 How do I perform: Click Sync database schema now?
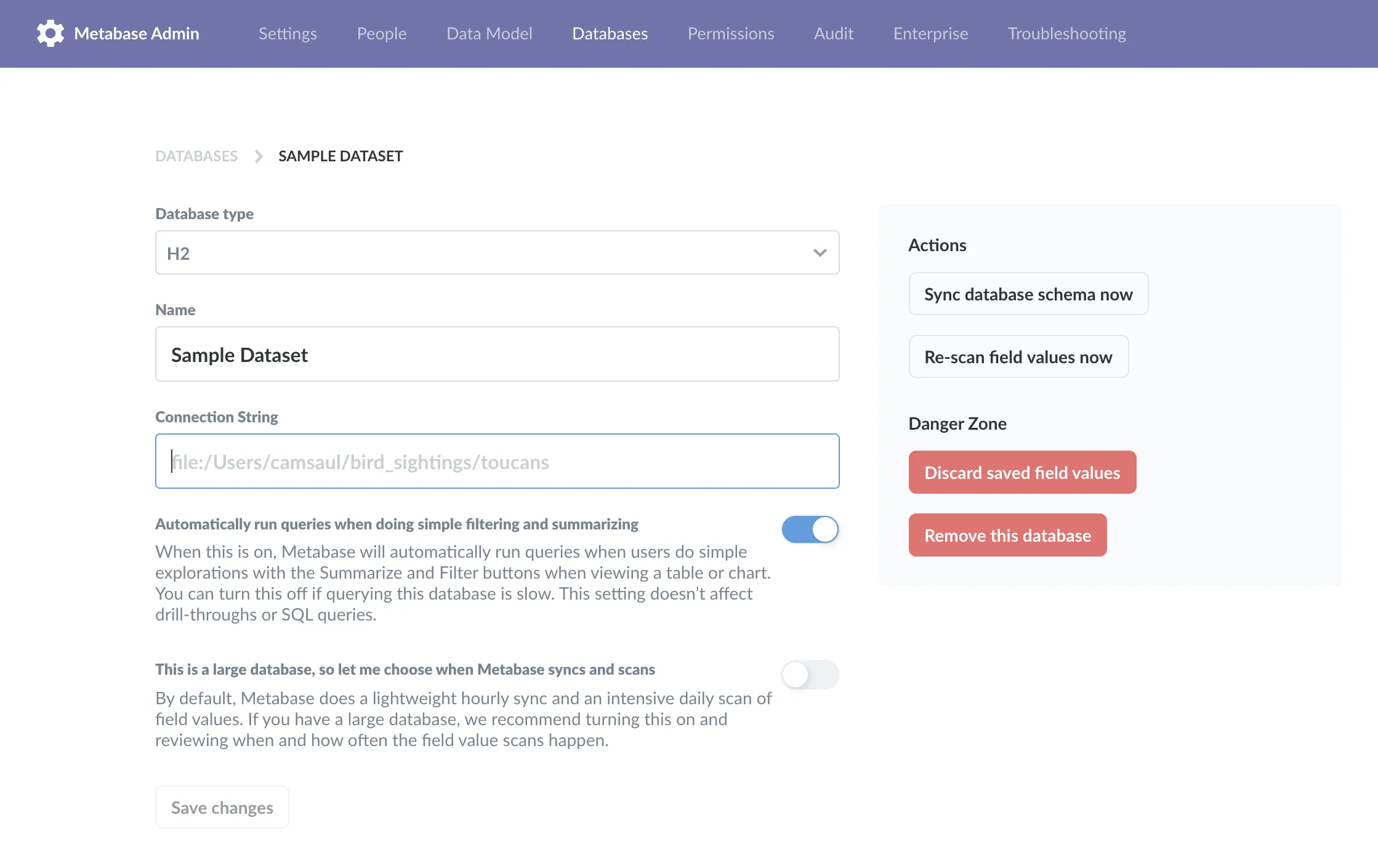(1028, 294)
